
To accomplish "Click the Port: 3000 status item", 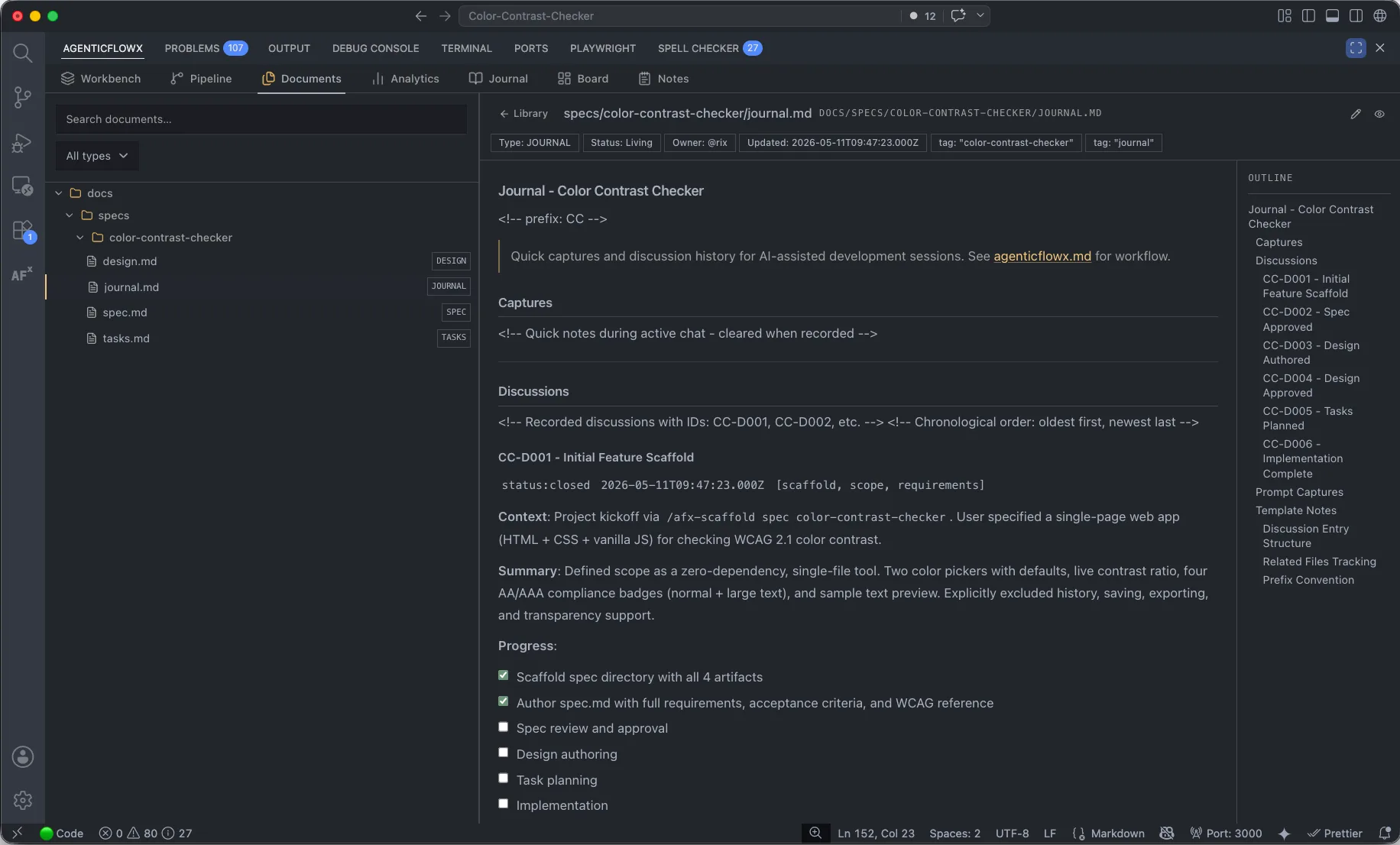I will tap(1226, 833).
